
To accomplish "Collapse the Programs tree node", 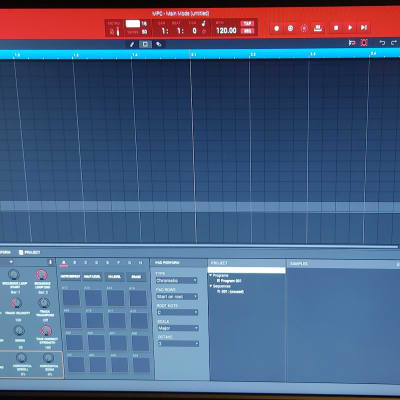I will point(211,275).
